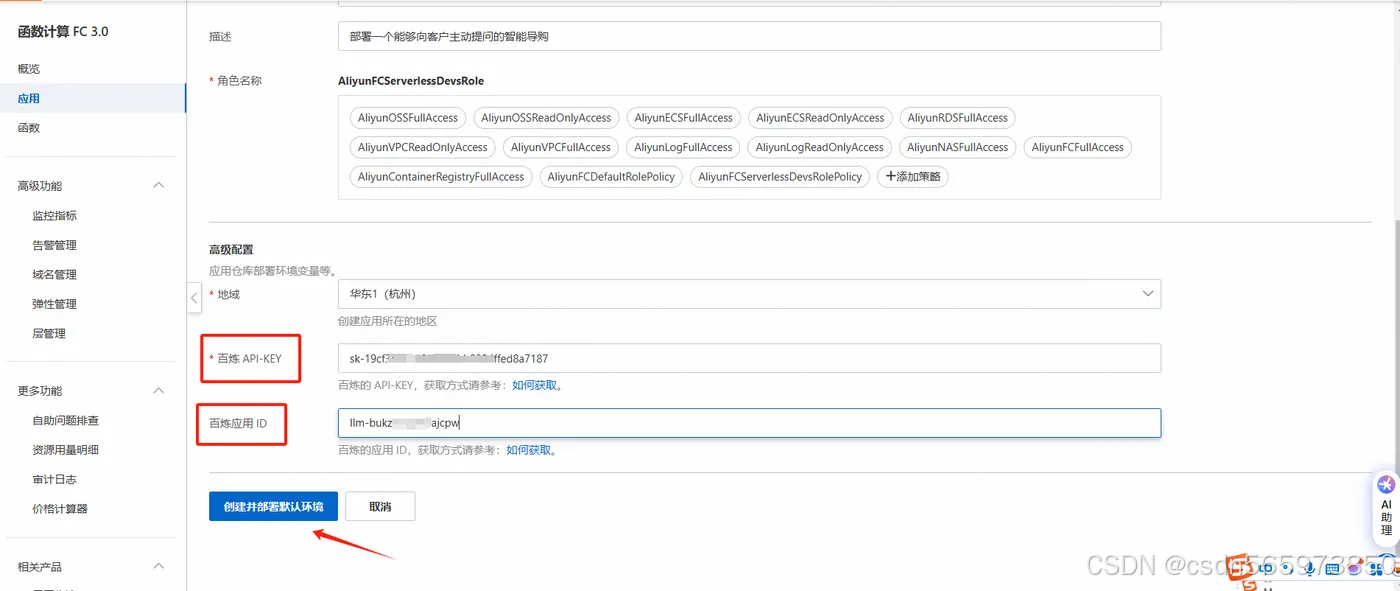Open 函数 in the sidebar

coord(29,128)
